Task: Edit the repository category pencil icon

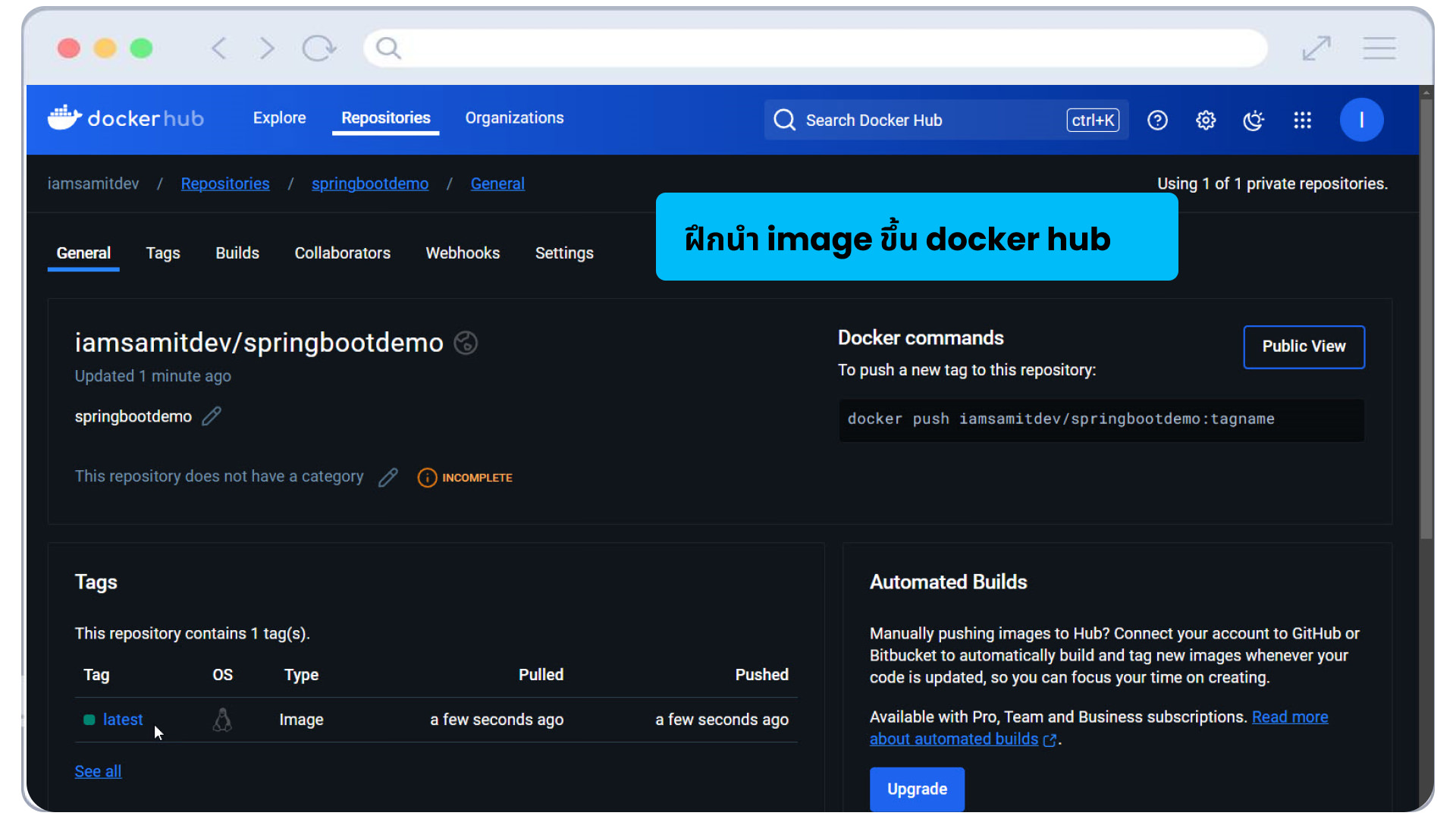Action: click(388, 477)
